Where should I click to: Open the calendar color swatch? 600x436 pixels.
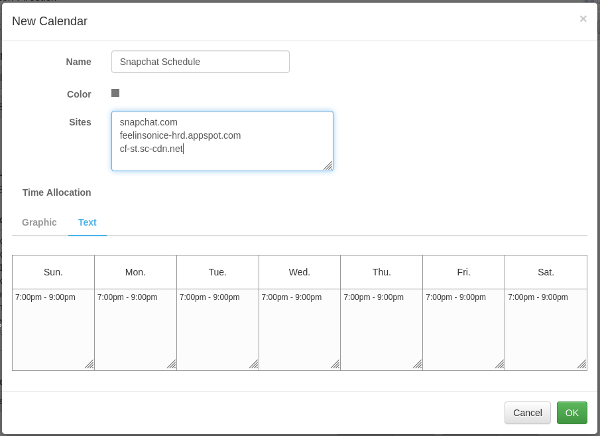115,93
